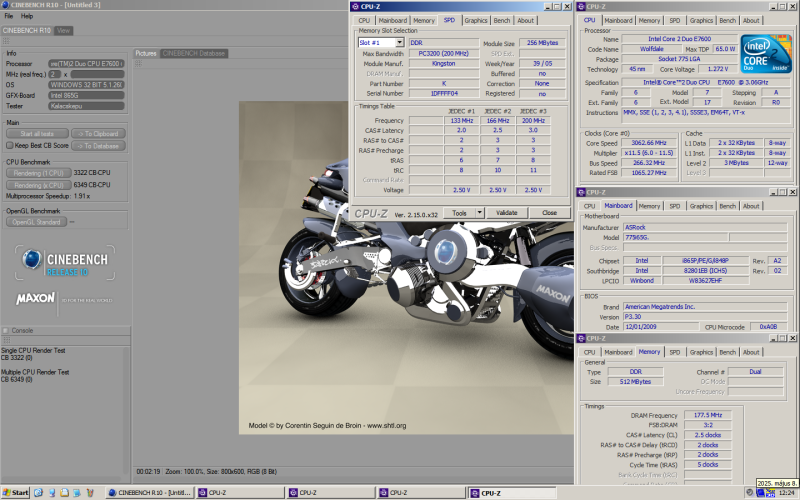Screen dimensions: 800x500
Task: Click the To Clipboard button
Action: pyautogui.click(x=98, y=134)
